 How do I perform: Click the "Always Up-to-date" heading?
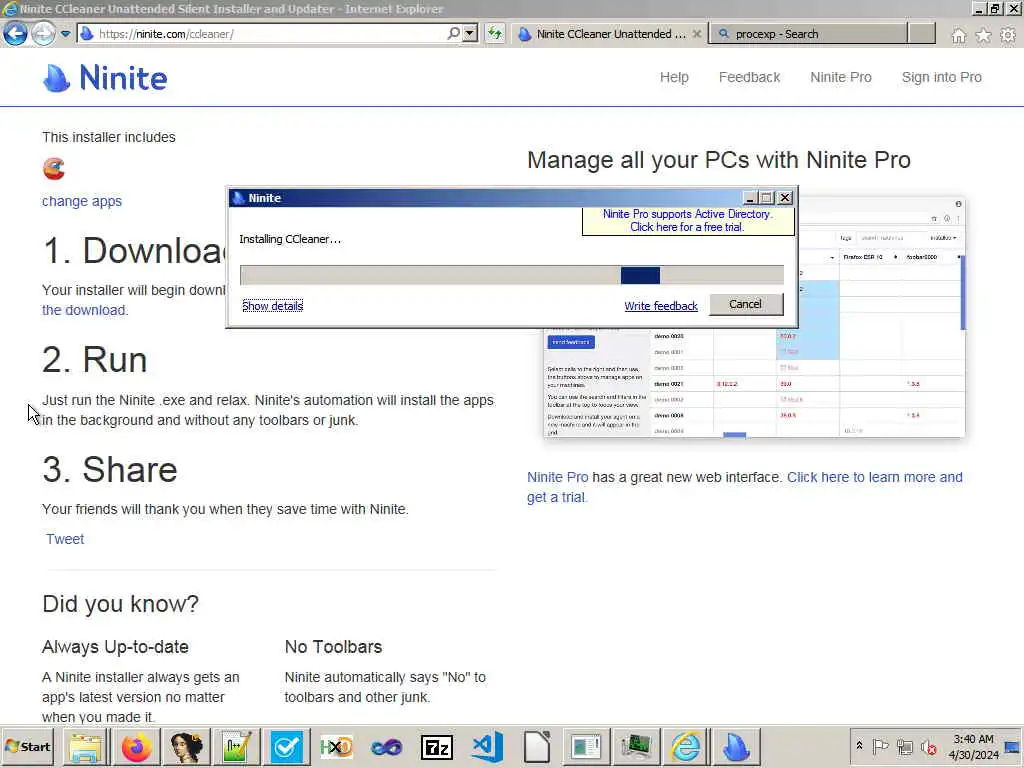click(x=115, y=647)
